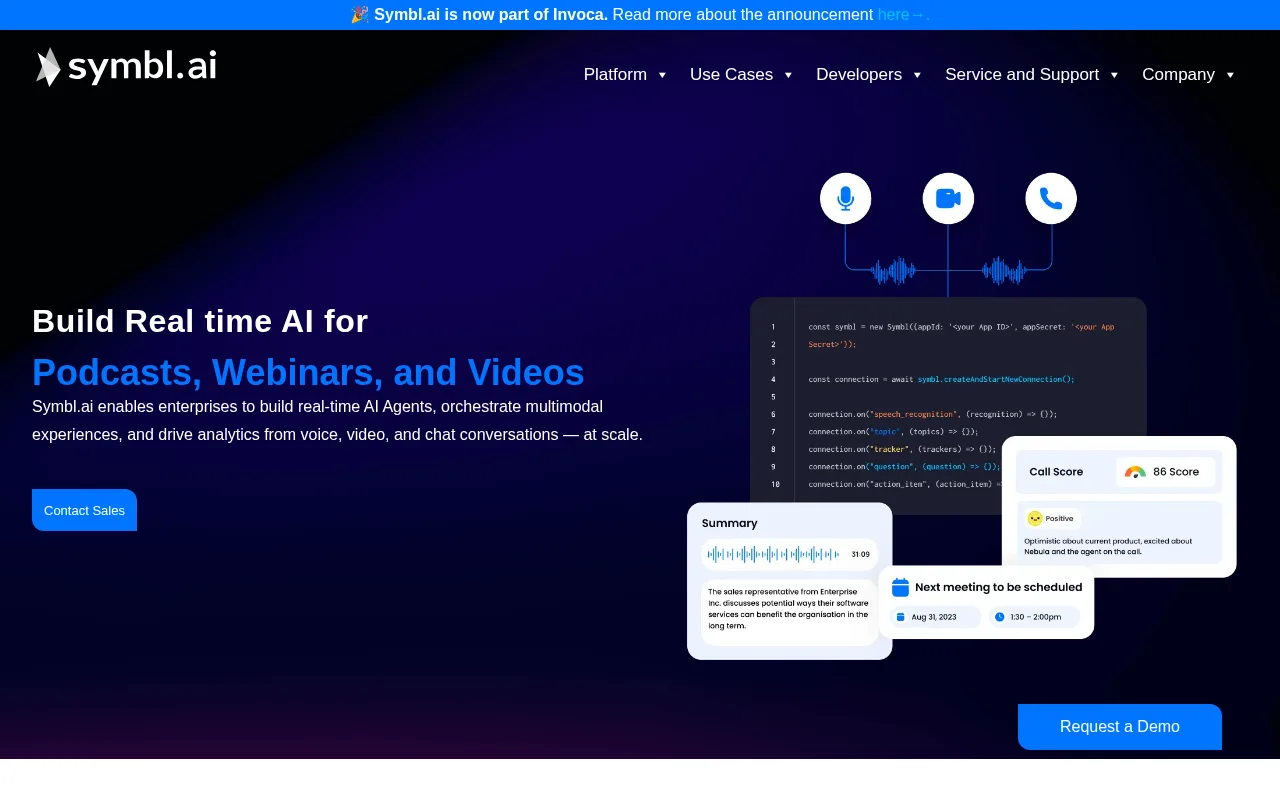
Task: Click the '86 Score' value
Action: (1176, 472)
